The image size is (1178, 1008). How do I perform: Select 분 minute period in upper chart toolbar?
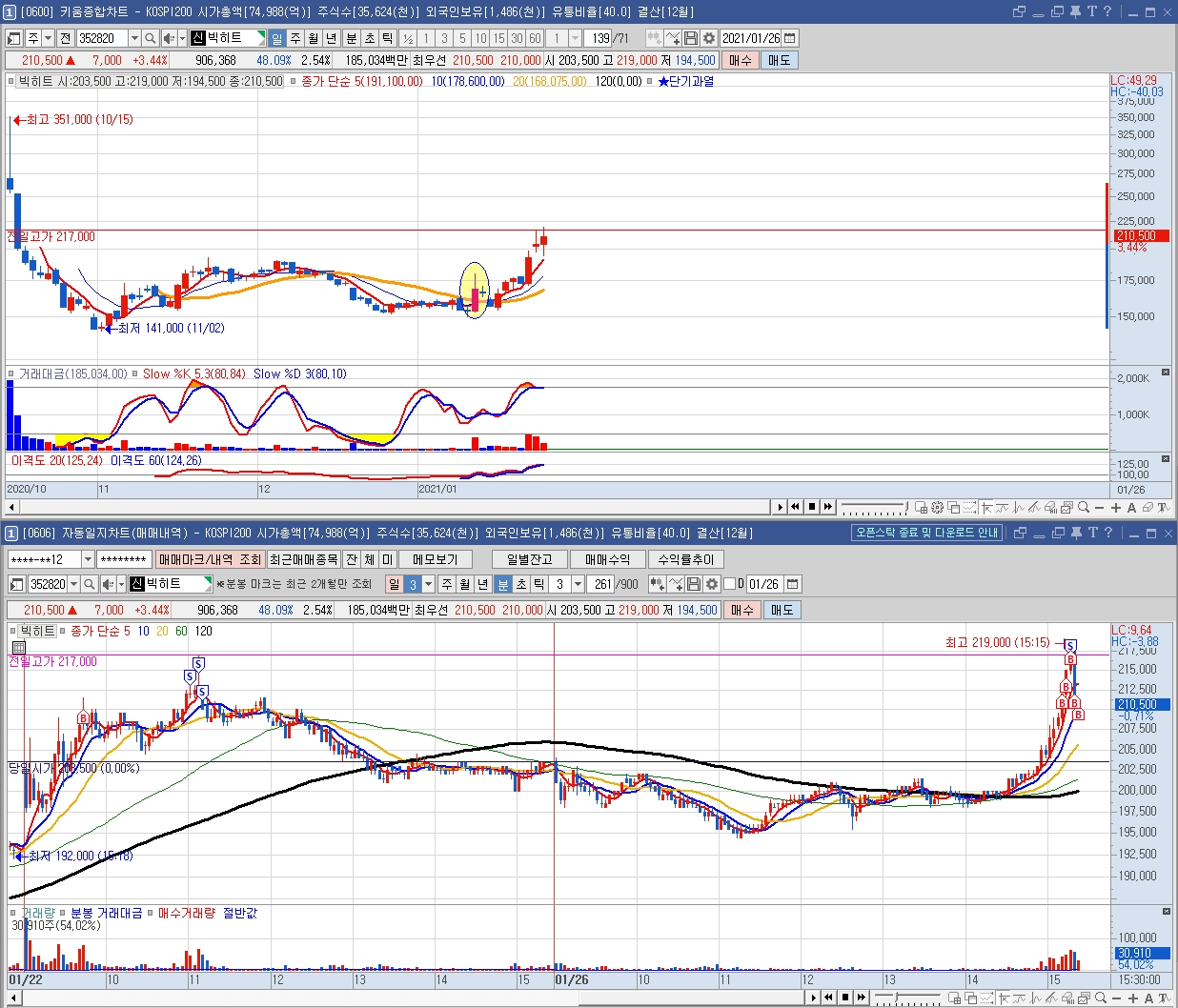click(x=351, y=38)
